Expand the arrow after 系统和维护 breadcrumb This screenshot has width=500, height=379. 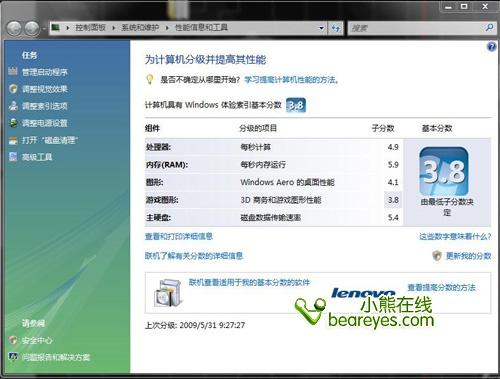point(167,28)
